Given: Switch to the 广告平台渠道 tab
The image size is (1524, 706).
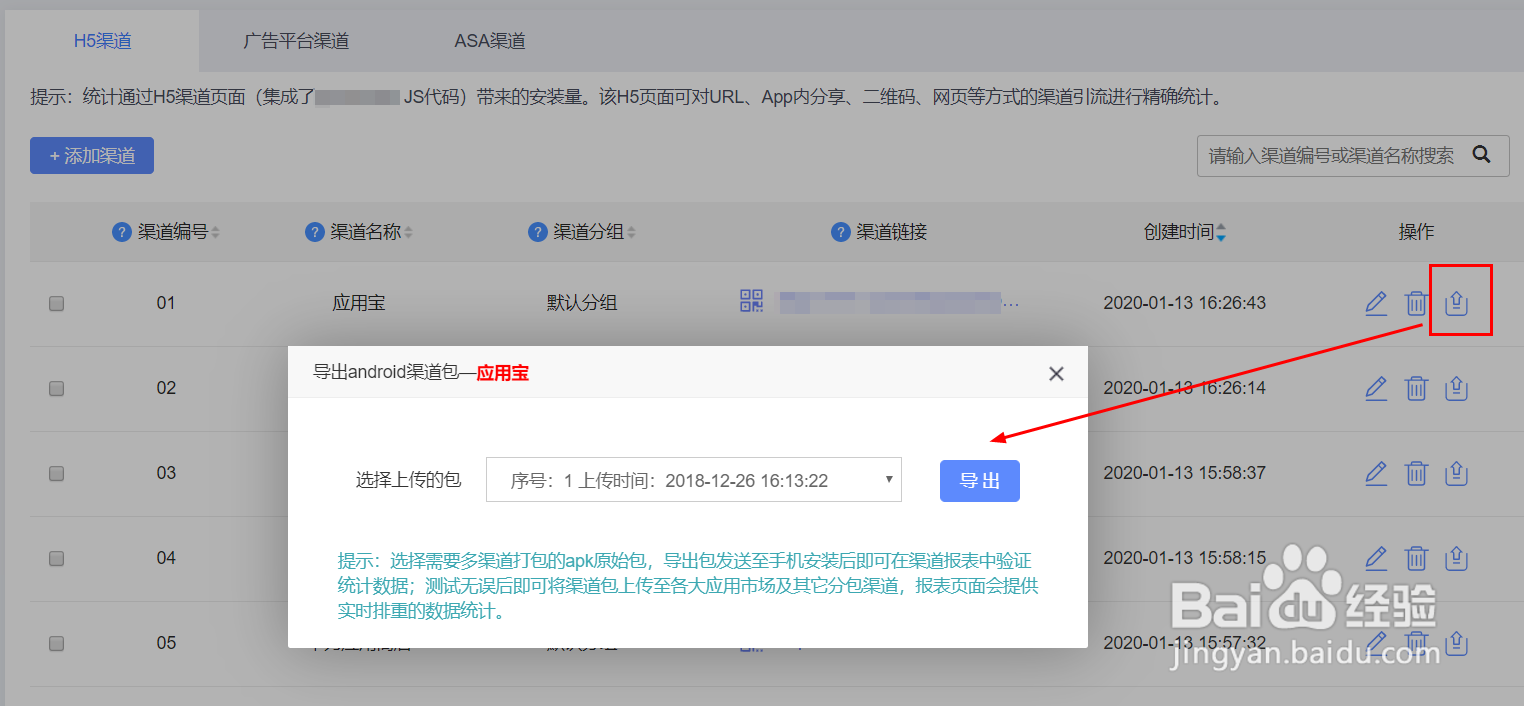Looking at the screenshot, I should [x=296, y=39].
